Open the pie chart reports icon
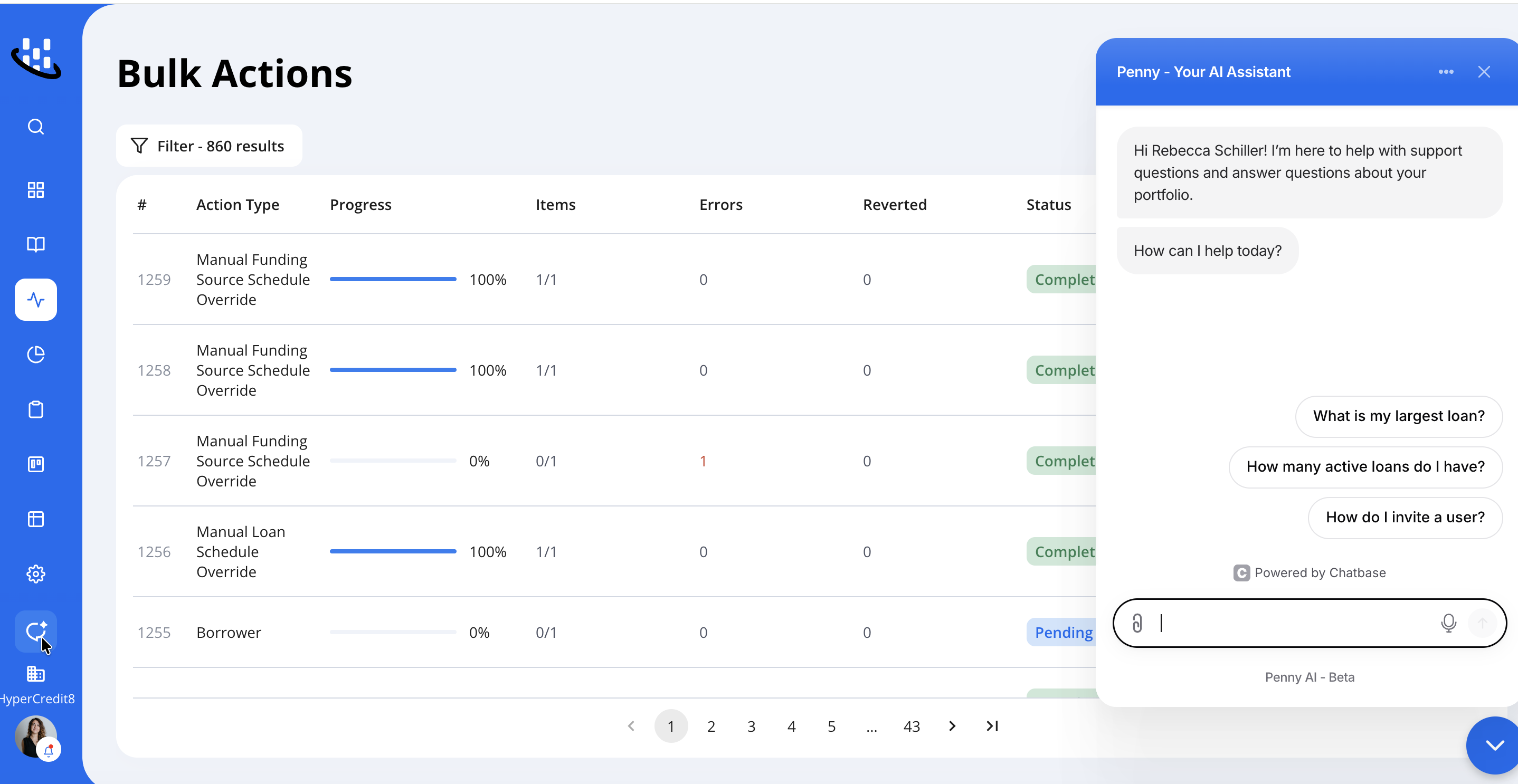This screenshot has height=784, width=1518. (x=36, y=354)
